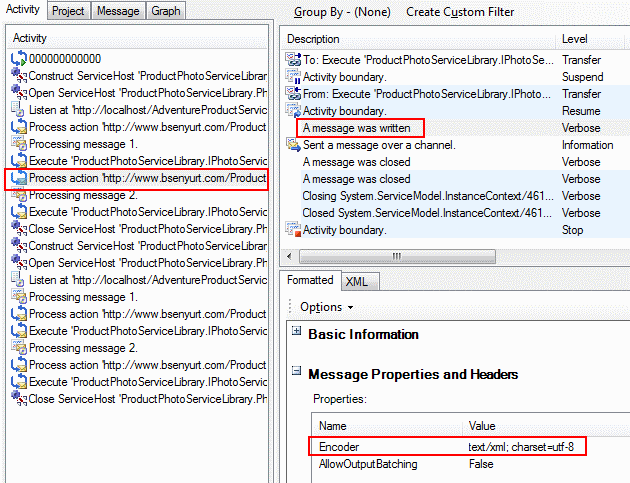This screenshot has height=483, width=630.
Task: Switch to the XML tab
Action: (x=356, y=281)
